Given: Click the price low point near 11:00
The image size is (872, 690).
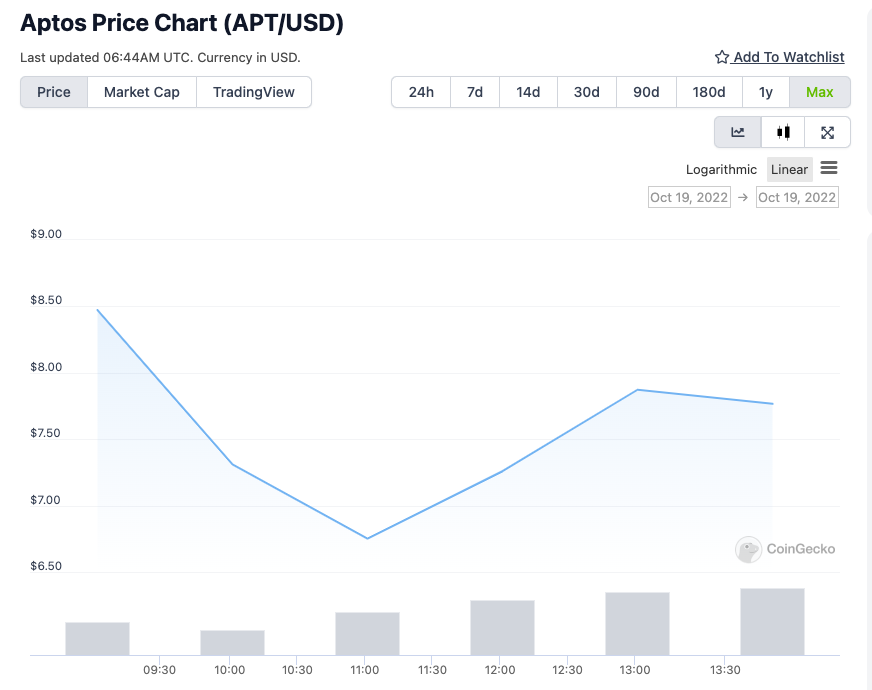Looking at the screenshot, I should [367, 538].
